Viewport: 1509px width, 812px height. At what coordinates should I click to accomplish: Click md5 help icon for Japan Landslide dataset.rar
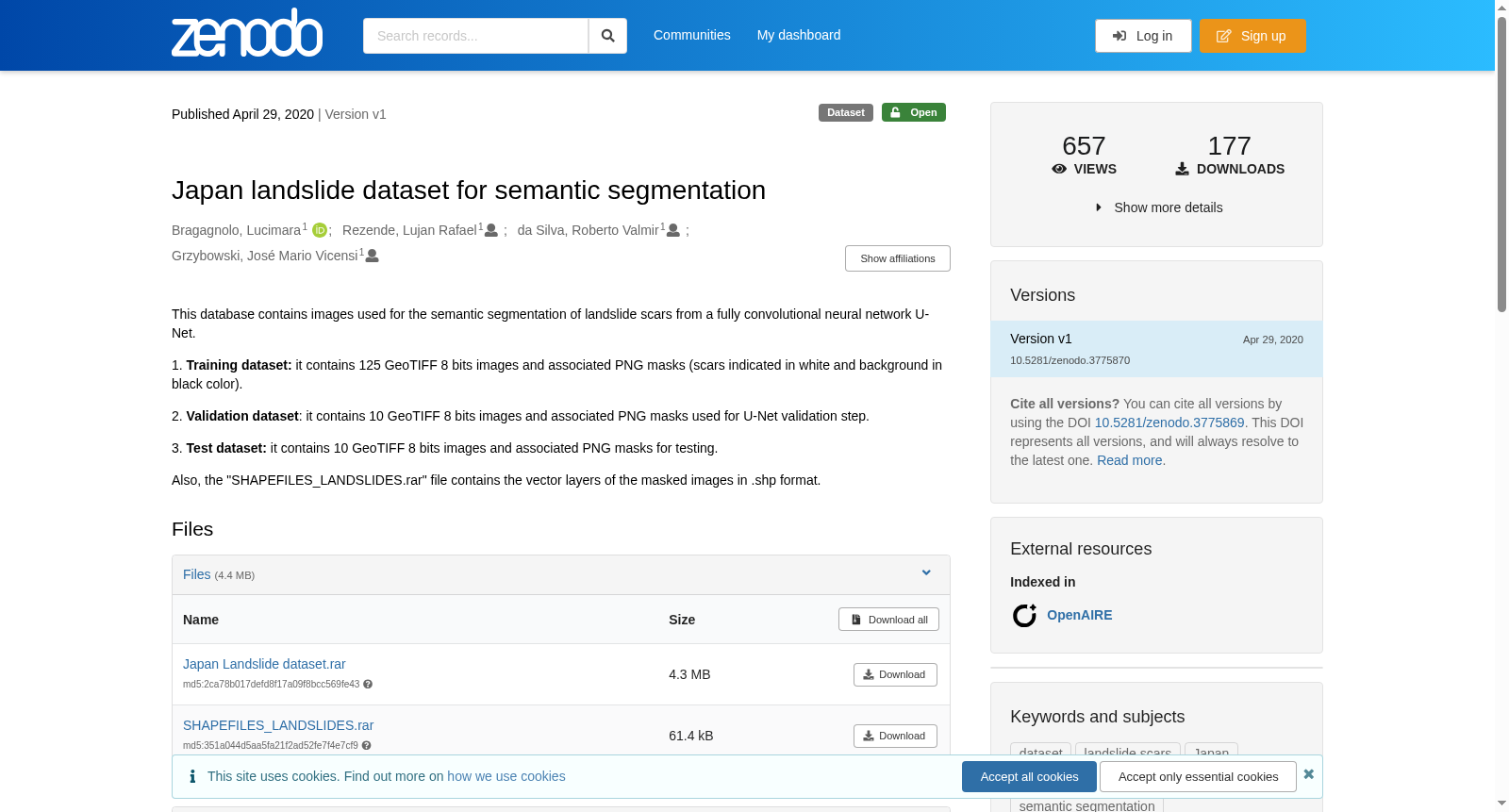368,685
